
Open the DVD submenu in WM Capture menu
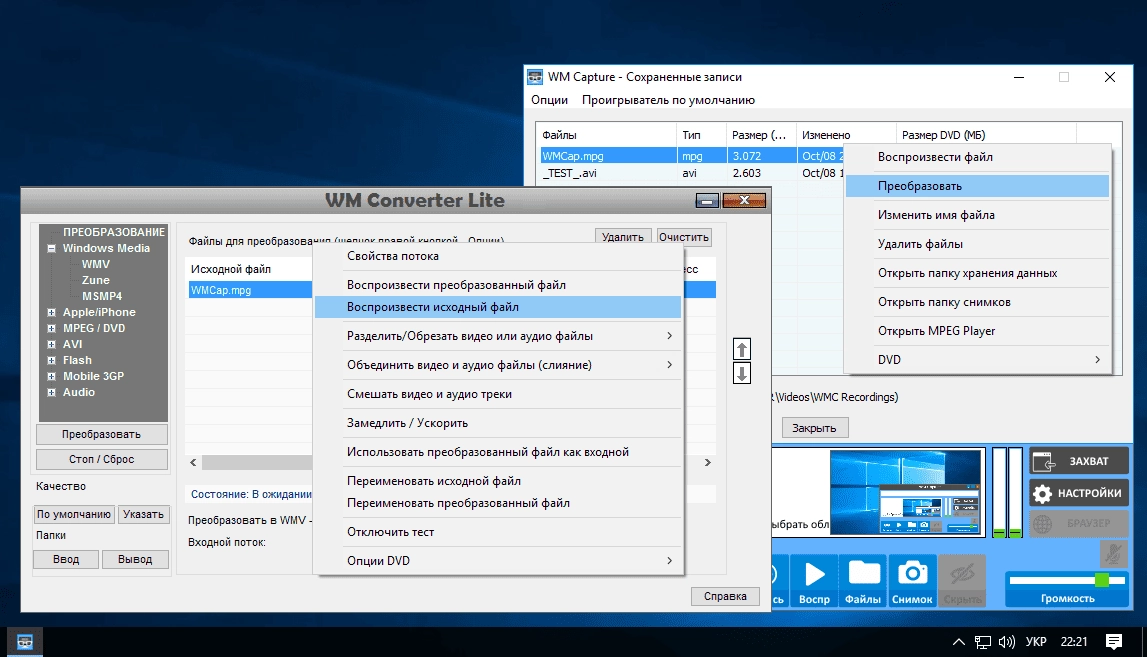pyautogui.click(x=977, y=360)
